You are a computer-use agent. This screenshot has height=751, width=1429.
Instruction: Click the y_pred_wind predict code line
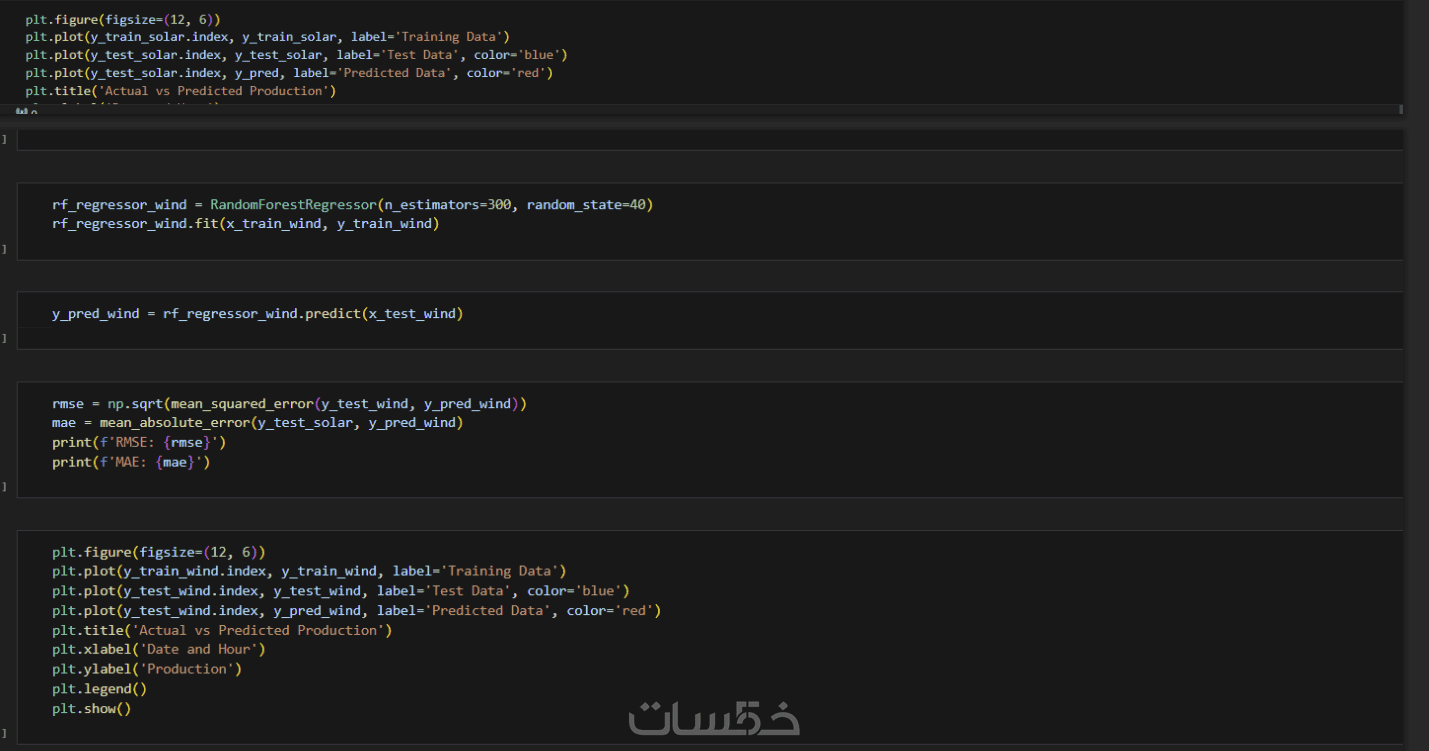[x=257, y=314]
